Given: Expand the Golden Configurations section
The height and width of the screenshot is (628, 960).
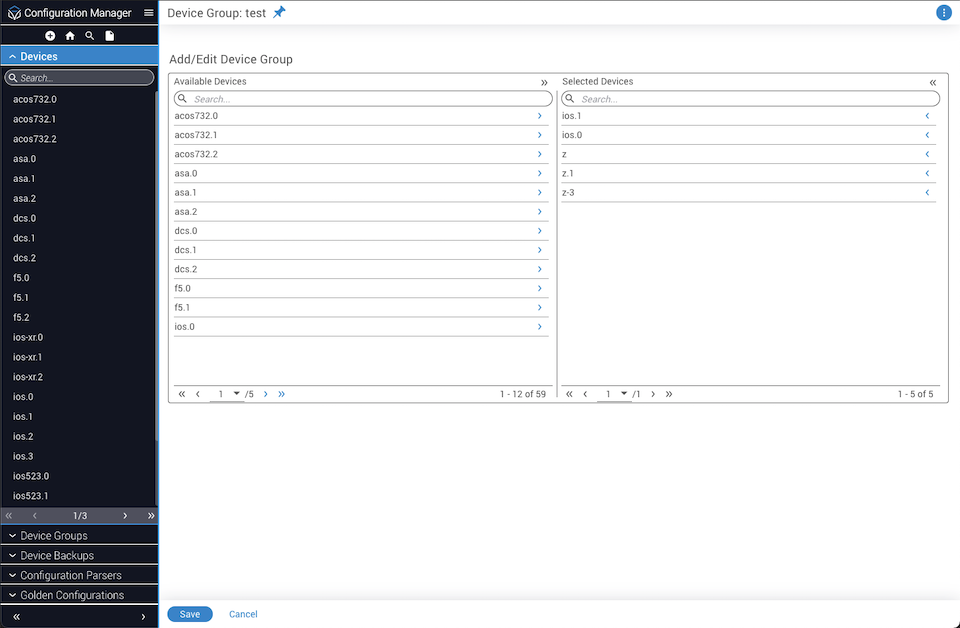Looking at the screenshot, I should click(x=80, y=595).
